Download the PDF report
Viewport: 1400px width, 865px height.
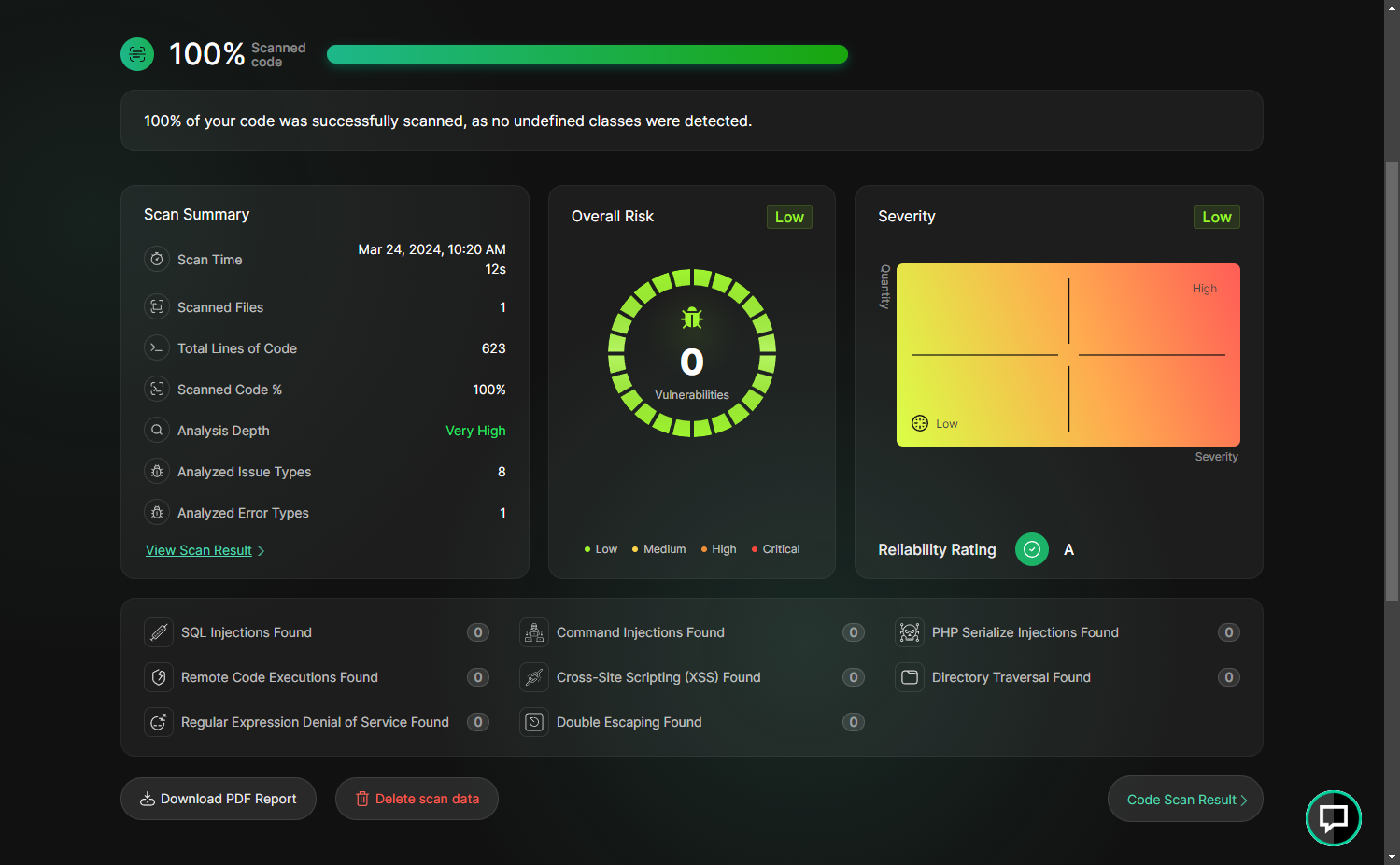[x=219, y=799]
